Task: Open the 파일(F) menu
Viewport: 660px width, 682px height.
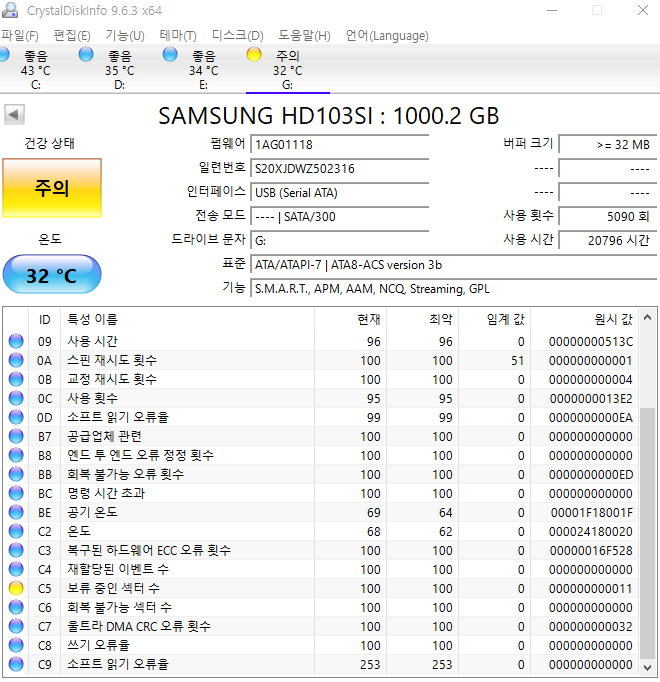Action: tap(20, 35)
